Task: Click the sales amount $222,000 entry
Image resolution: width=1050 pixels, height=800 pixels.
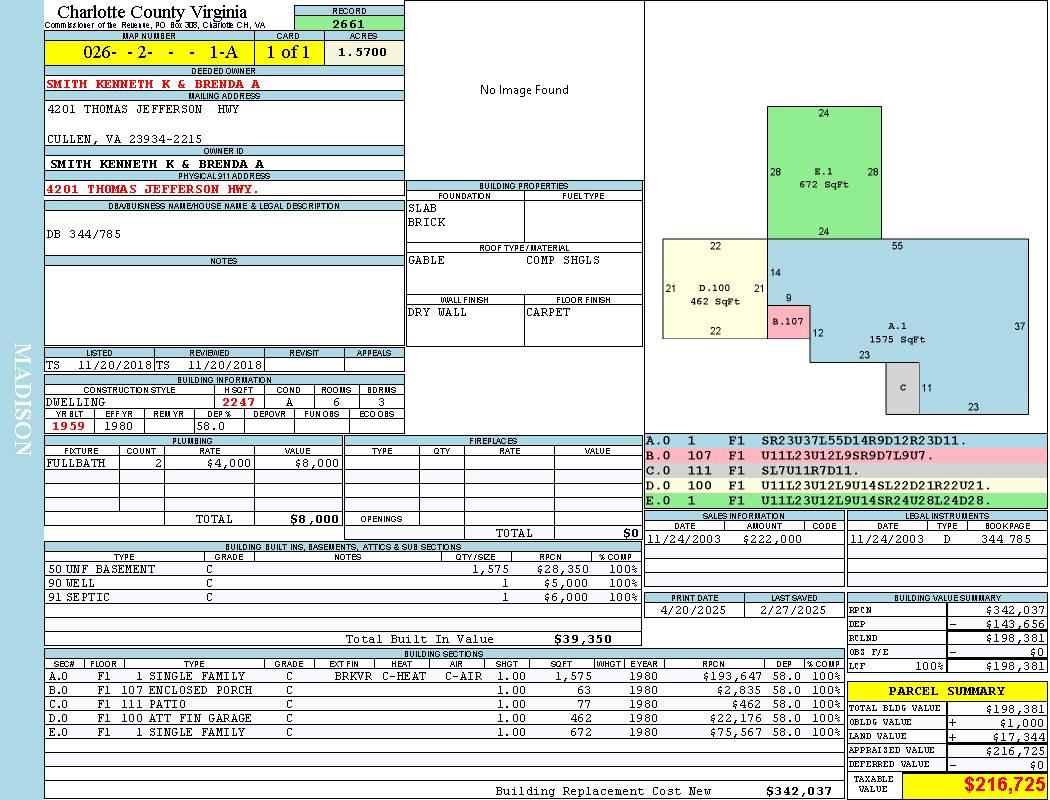Action: click(x=772, y=539)
